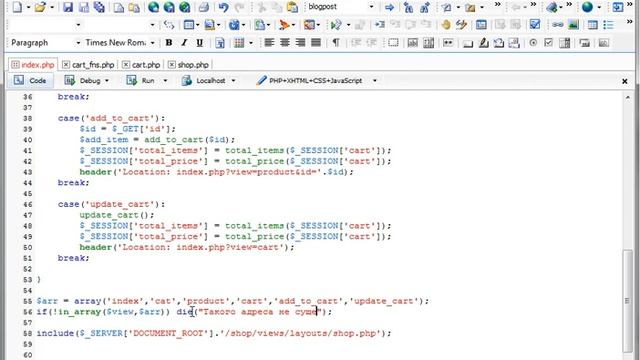640x360 pixels.
Task: Expand the Run dropdown arrow
Action: click(x=165, y=81)
